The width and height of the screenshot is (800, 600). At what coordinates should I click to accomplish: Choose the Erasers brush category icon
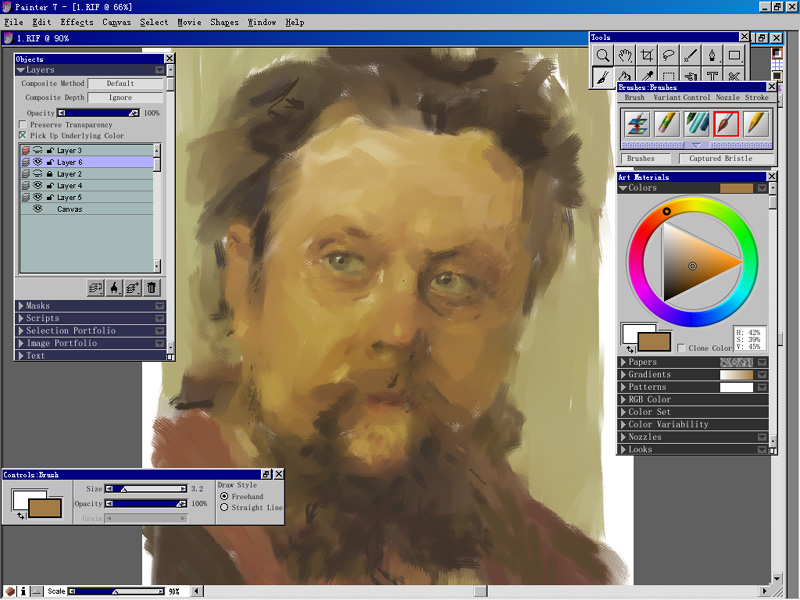667,124
